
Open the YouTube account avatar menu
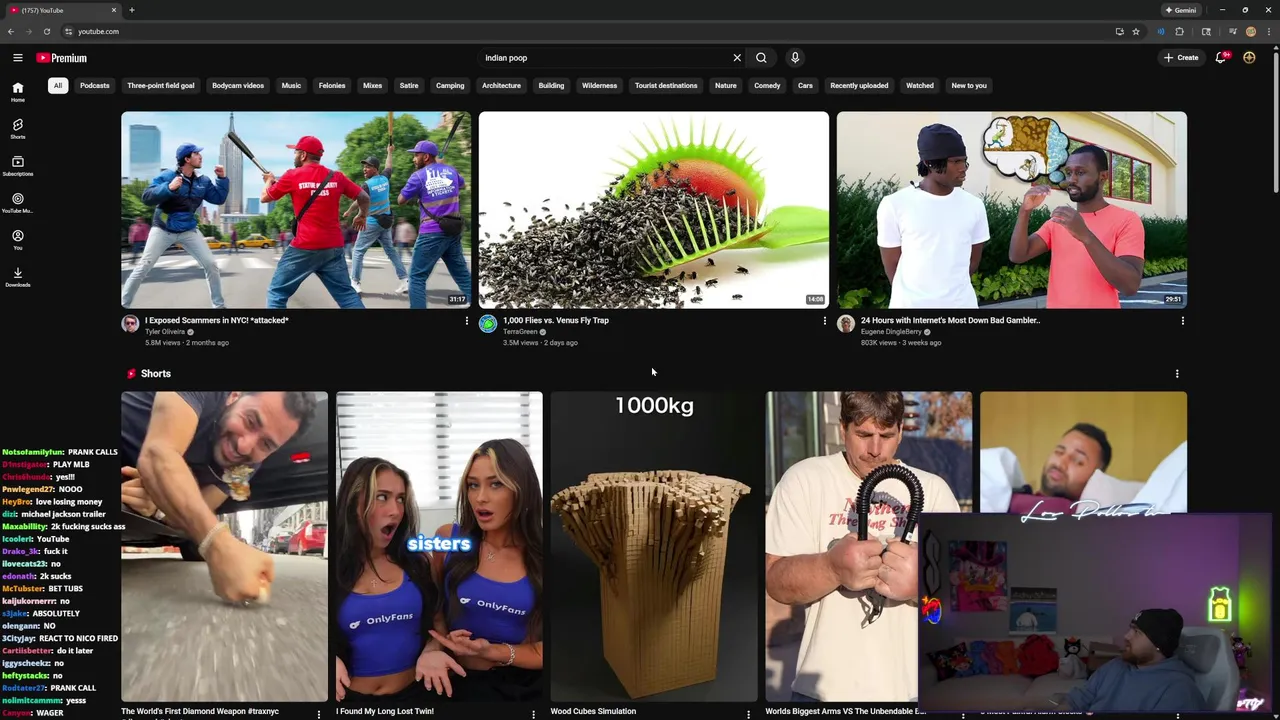tap(1249, 58)
